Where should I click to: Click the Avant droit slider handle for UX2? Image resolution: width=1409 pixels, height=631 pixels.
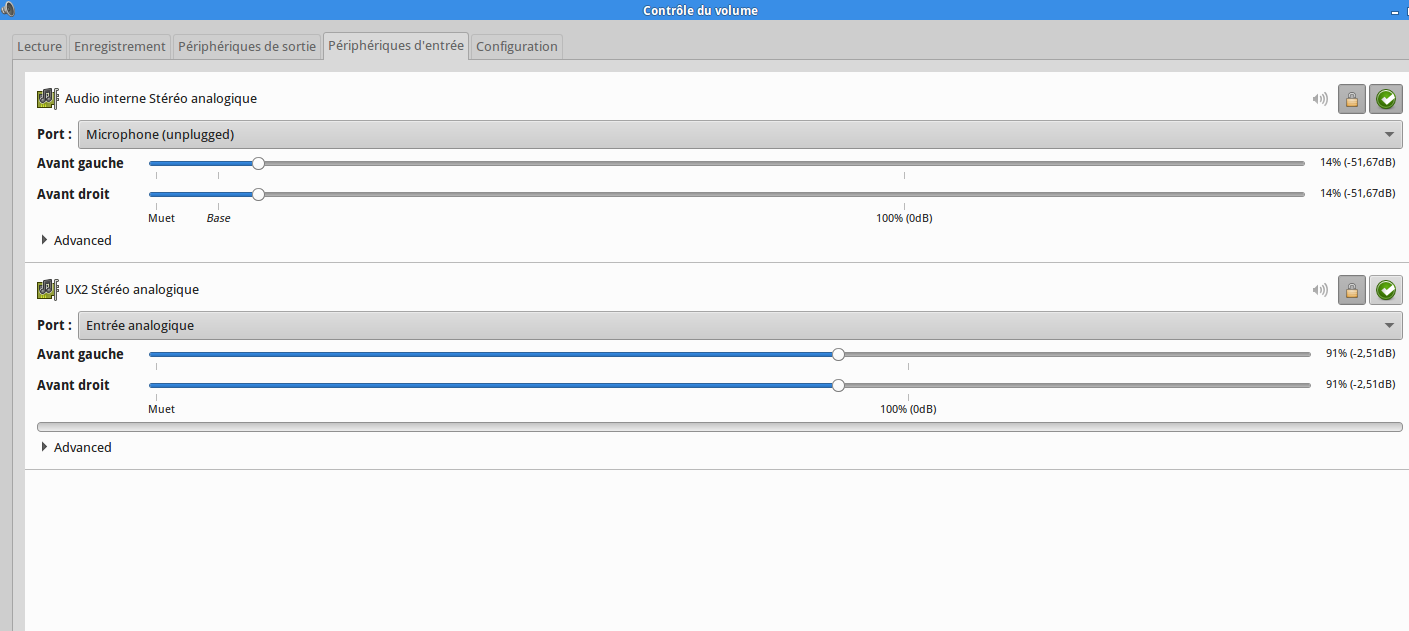pos(838,385)
